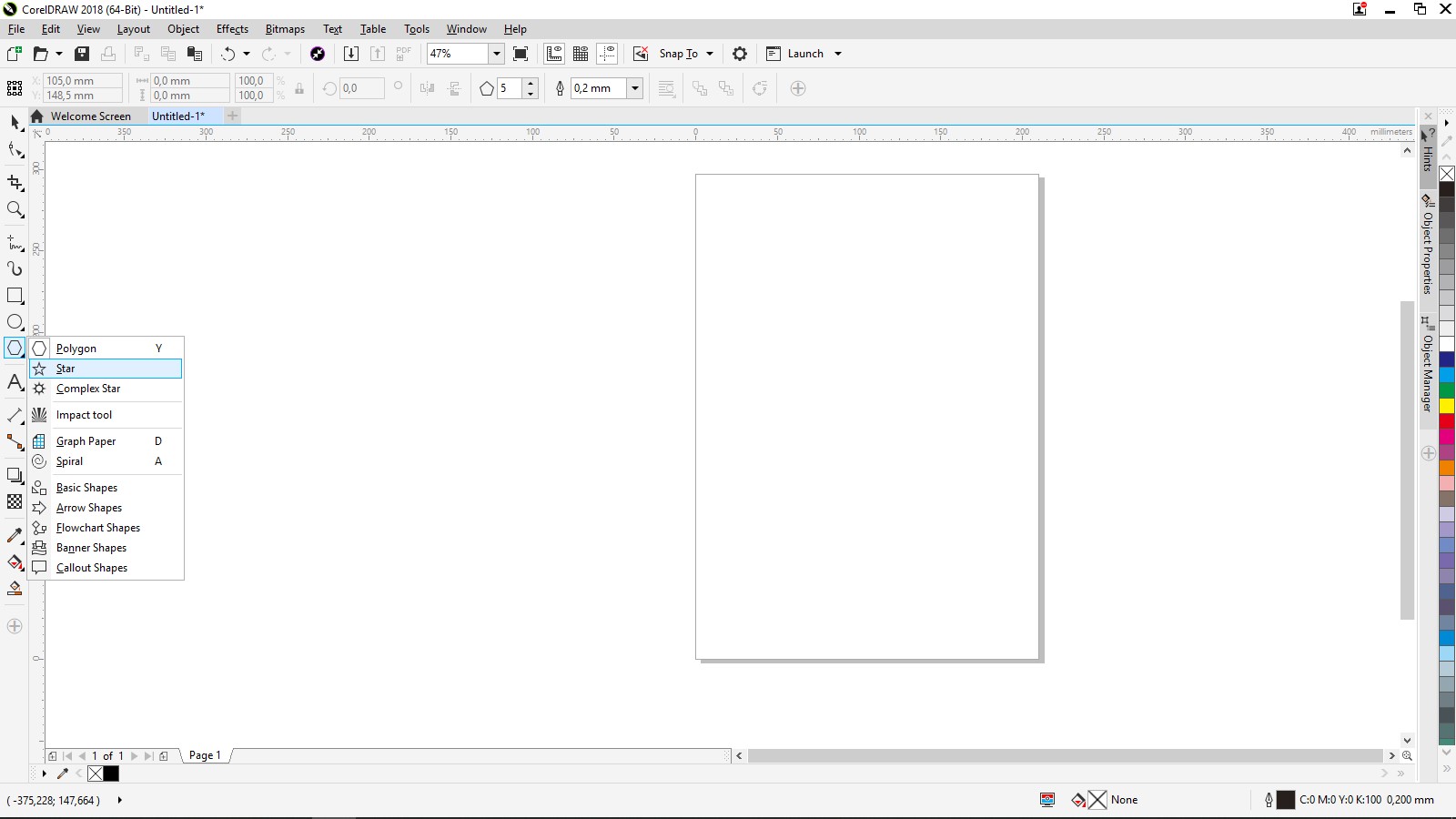Select the Rectangle tool
1456x819 pixels.
point(15,296)
